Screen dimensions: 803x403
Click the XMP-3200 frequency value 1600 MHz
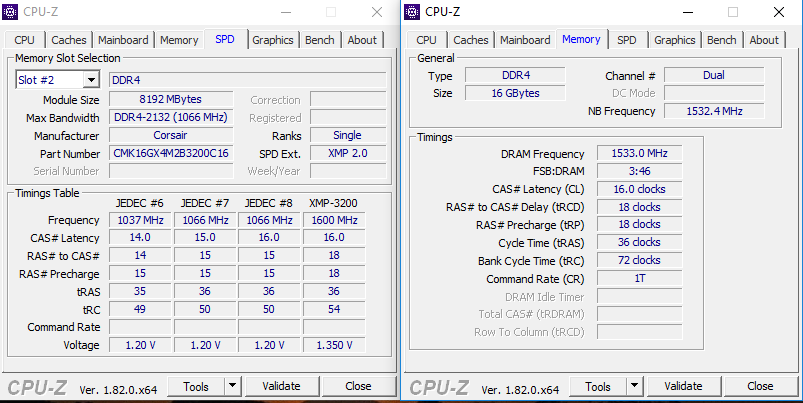click(x=334, y=220)
